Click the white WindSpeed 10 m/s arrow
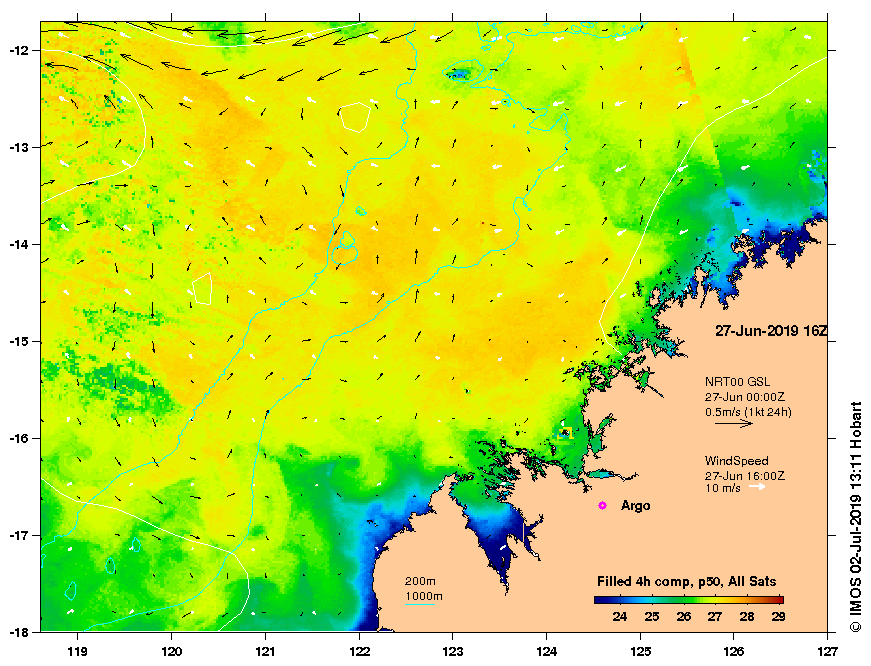 click(x=757, y=487)
